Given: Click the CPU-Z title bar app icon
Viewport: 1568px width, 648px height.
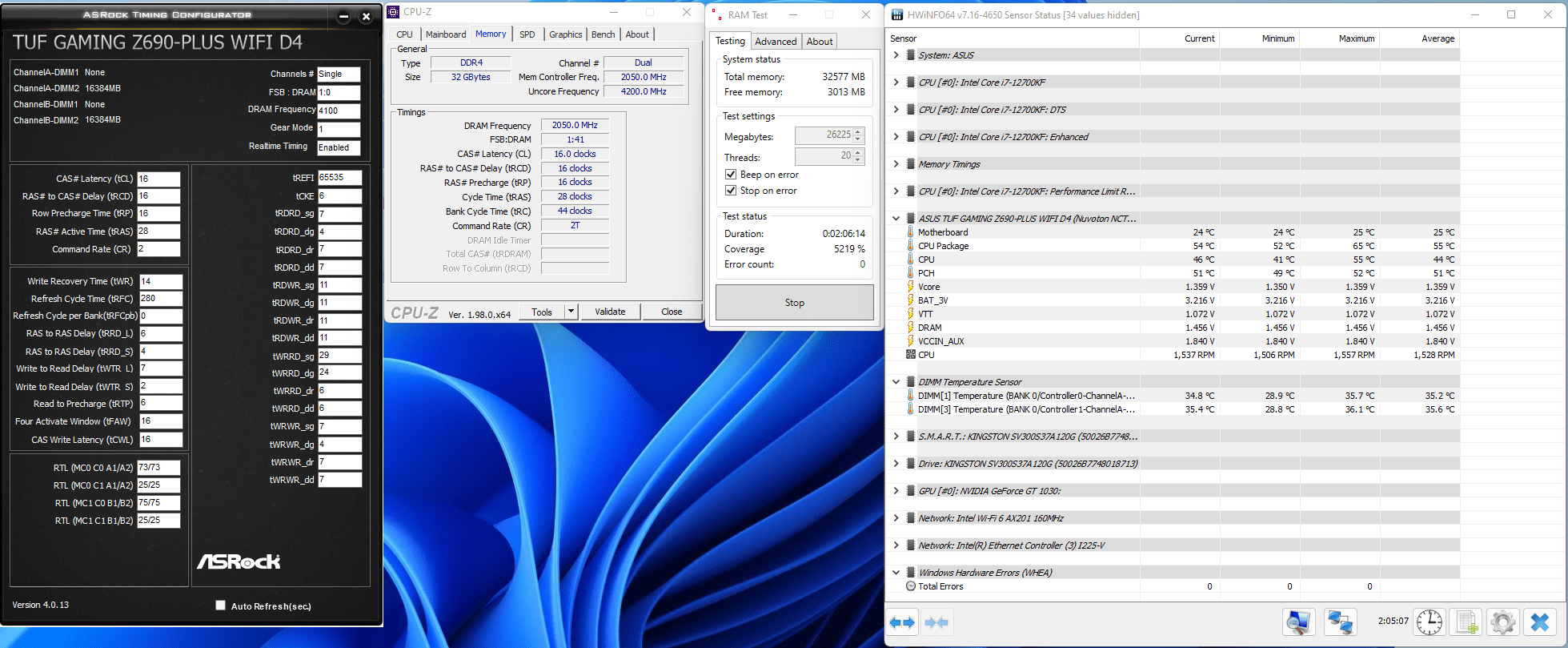Looking at the screenshot, I should 394,12.
